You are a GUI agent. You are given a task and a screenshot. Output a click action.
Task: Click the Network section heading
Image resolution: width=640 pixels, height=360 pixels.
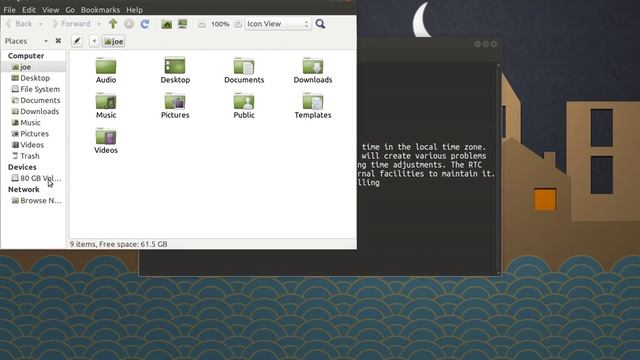pos(24,189)
